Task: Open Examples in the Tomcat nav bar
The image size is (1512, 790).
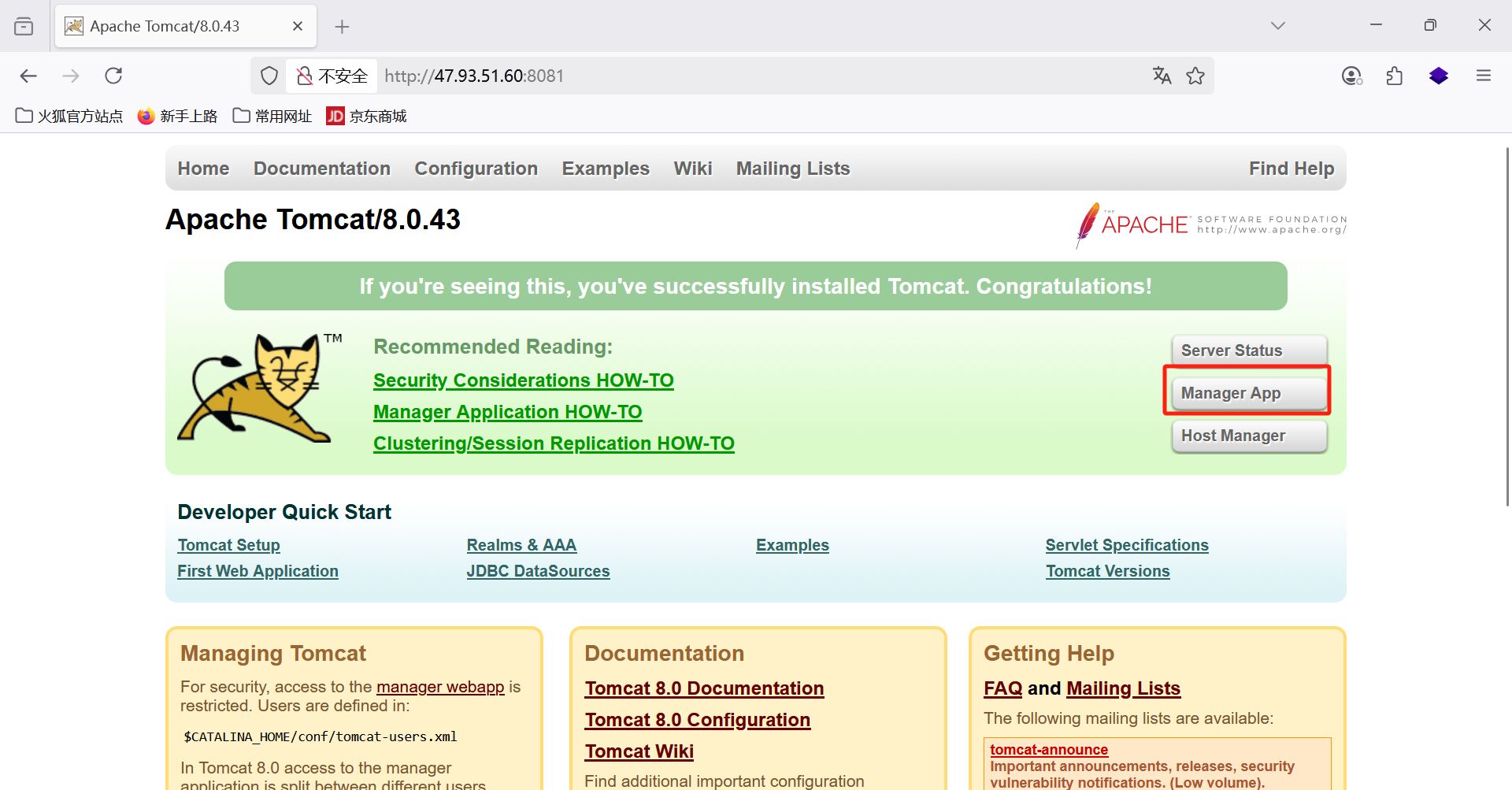Action: (x=606, y=169)
